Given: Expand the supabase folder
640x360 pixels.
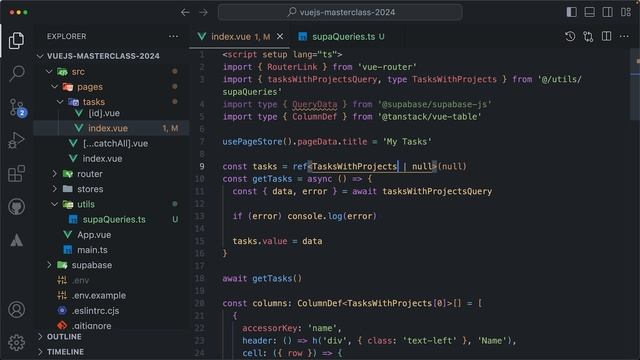Looking at the screenshot, I should point(49,265).
